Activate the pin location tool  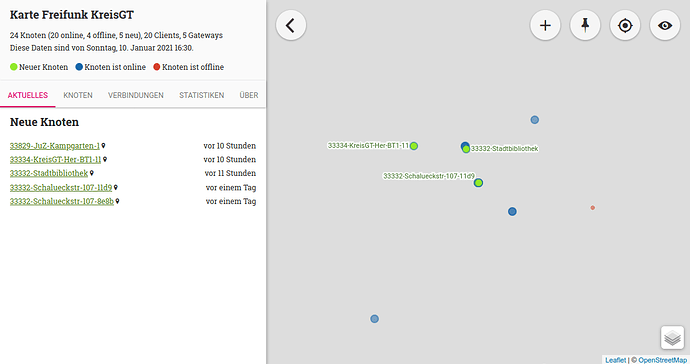pos(585,25)
